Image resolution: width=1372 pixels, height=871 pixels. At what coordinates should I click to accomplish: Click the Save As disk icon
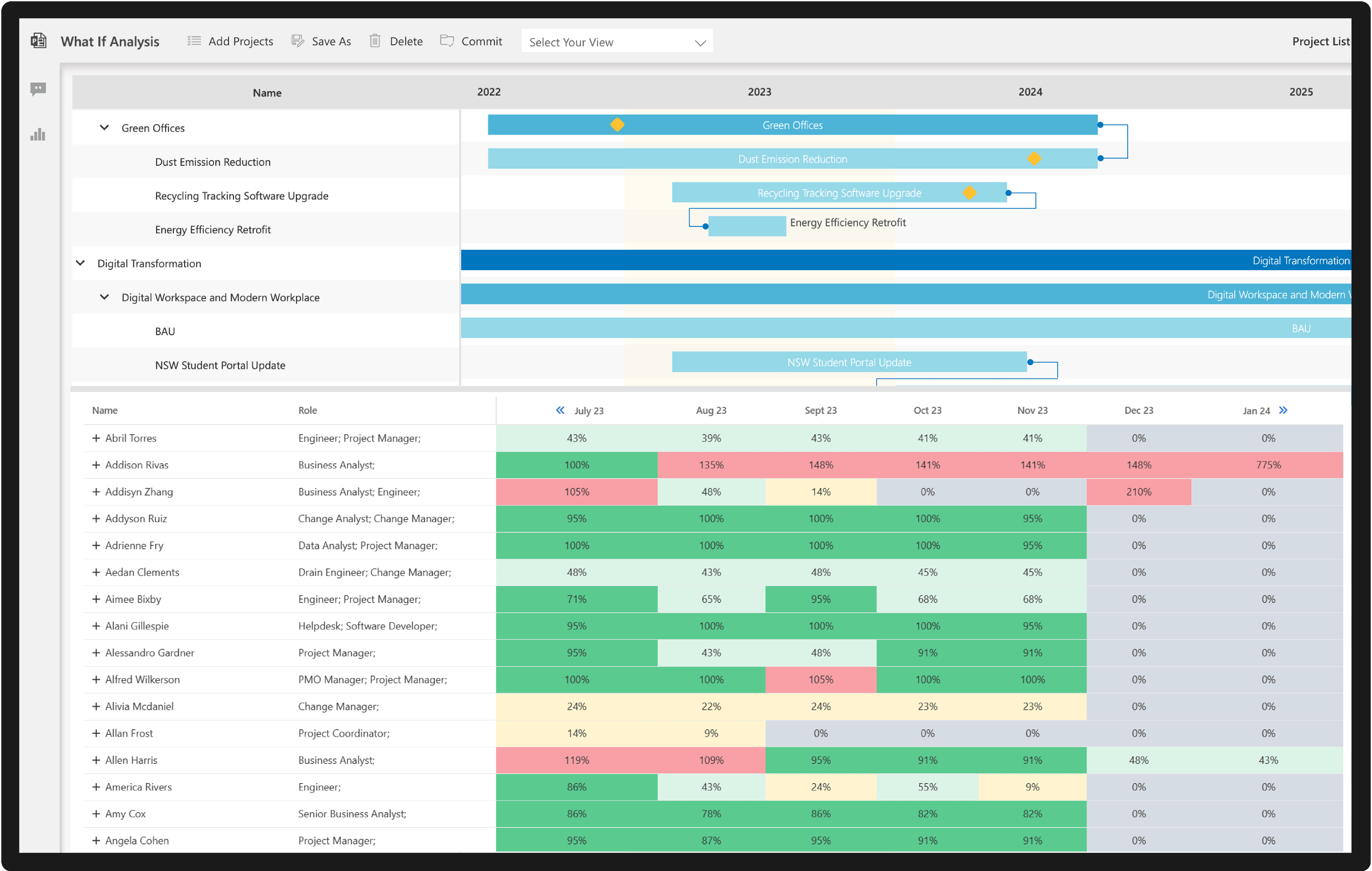click(x=297, y=40)
